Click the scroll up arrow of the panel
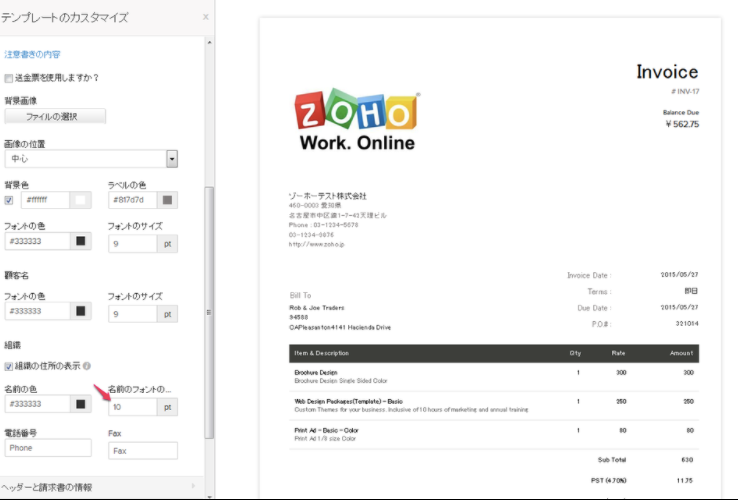 pyautogui.click(x=209, y=42)
